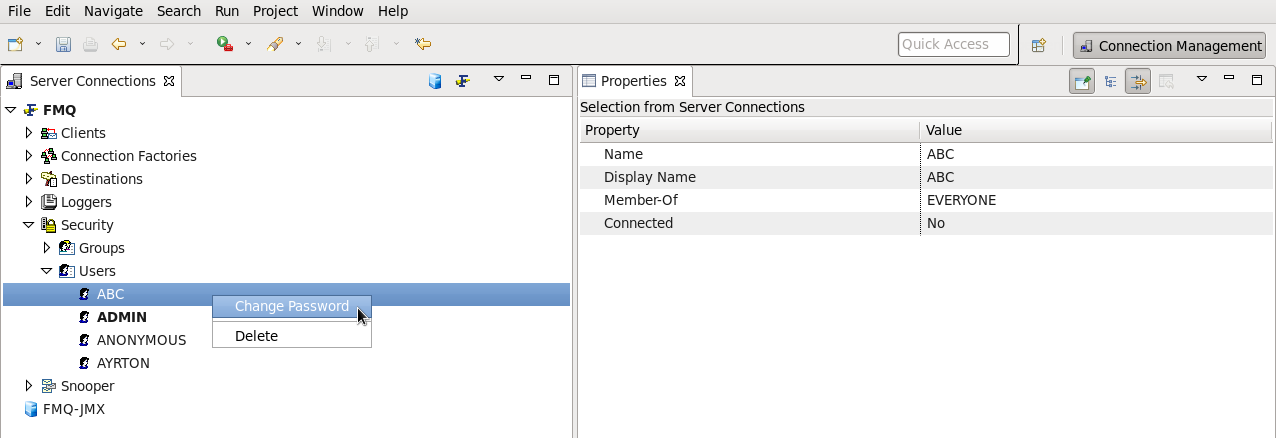Viewport: 1276px width, 438px height.
Task: Collapse the Security tree node
Action: (29, 225)
